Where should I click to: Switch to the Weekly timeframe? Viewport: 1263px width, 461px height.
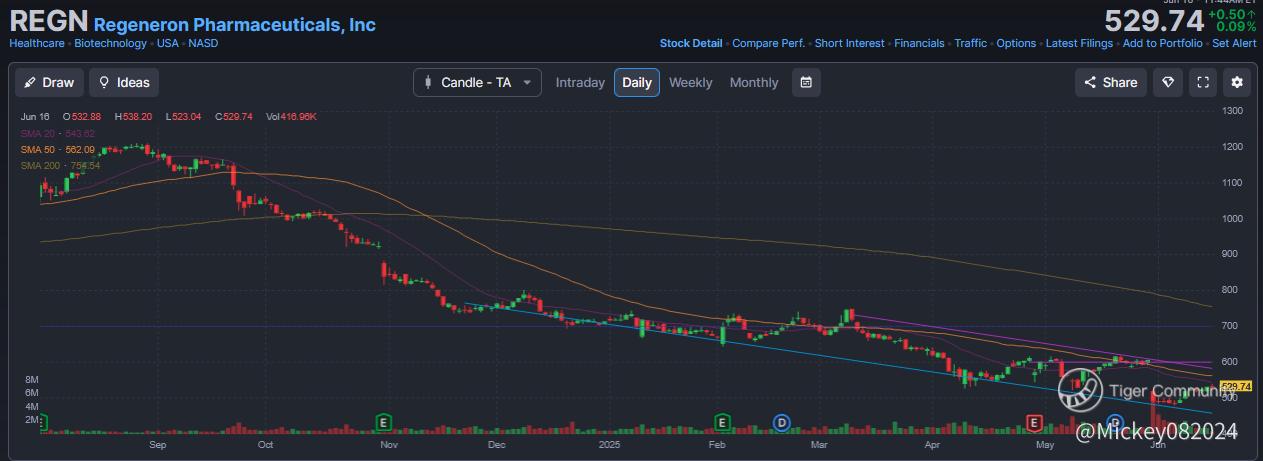coord(691,82)
